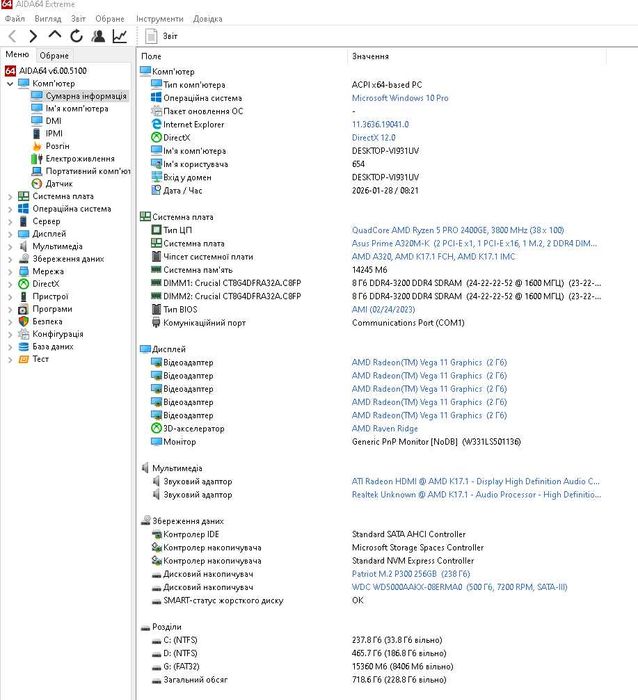Click the Монітор icon in list
638x700 pixels.
(x=156, y=442)
